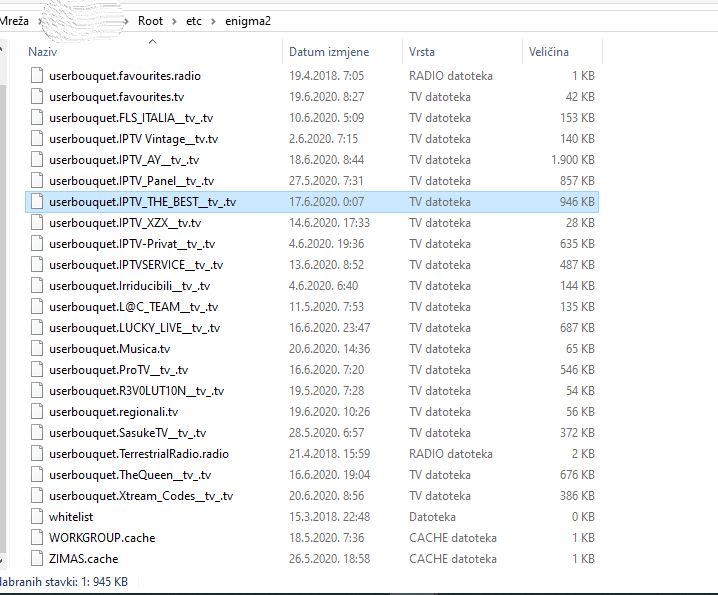Select userbouquet.IPTV_AY__tv_.tv entry
Screen dimensions: 718x595
click(x=123, y=160)
